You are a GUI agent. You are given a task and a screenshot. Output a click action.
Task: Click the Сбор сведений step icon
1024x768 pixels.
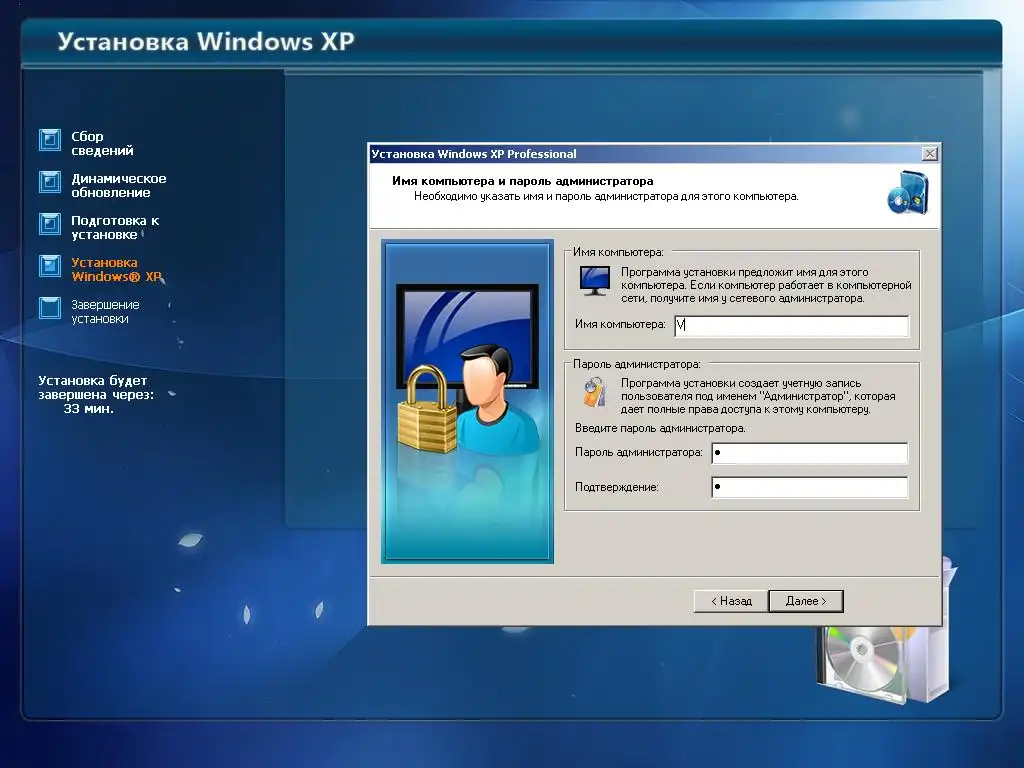tap(50, 140)
